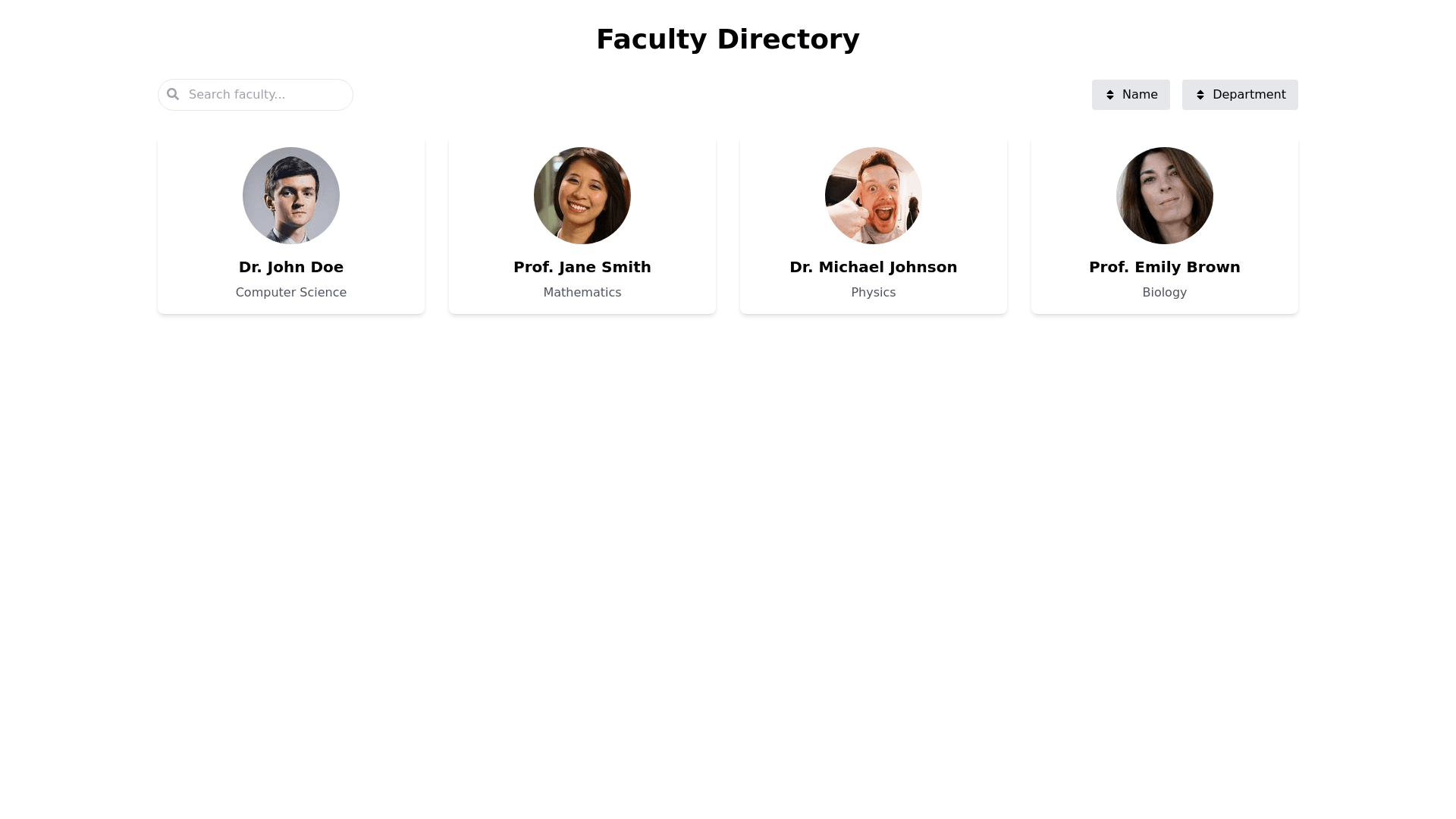The image size is (1456, 819).
Task: Click Prof. Jane Smith's avatar photo
Action: coord(582,196)
